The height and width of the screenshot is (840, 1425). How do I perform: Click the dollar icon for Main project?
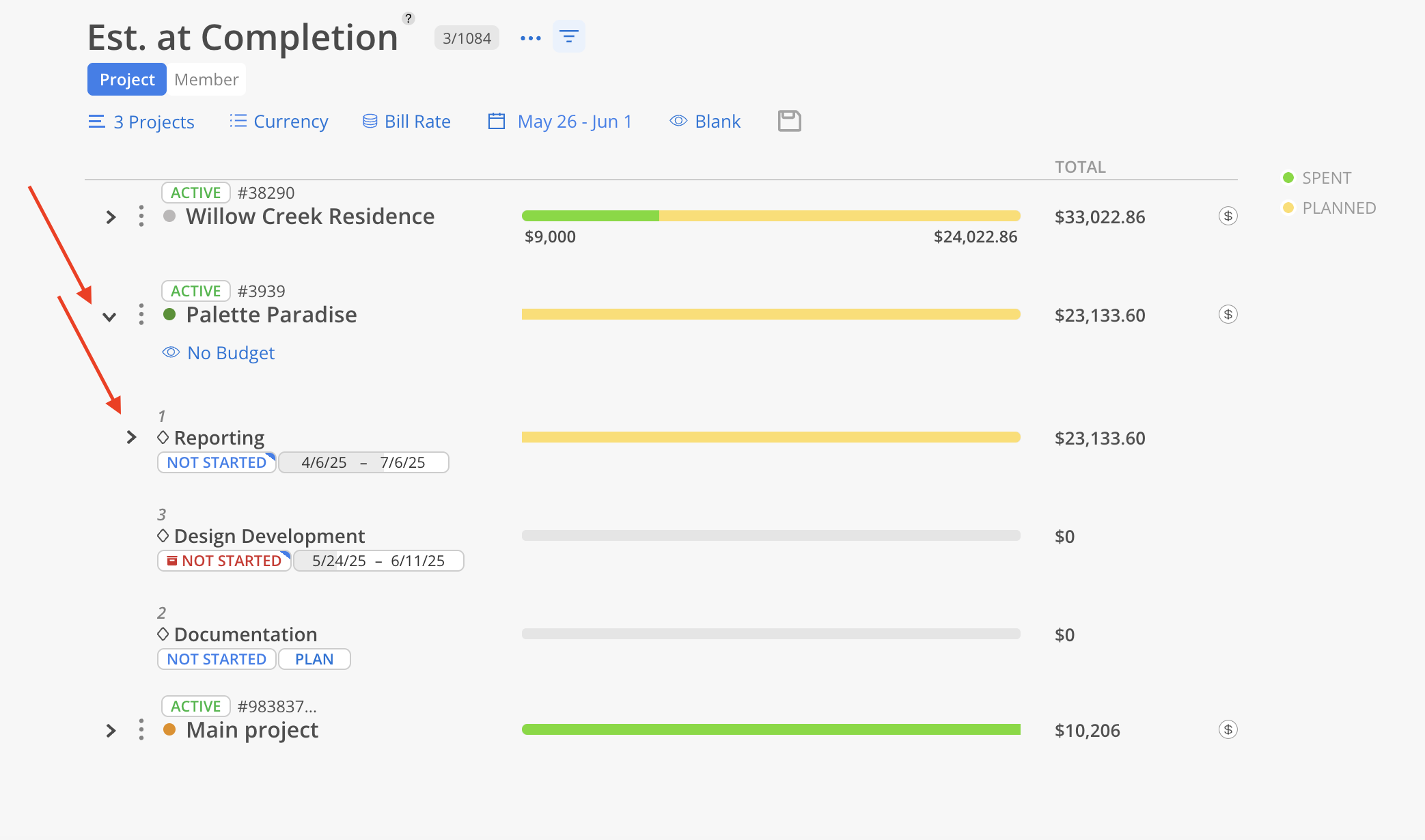click(x=1228, y=730)
